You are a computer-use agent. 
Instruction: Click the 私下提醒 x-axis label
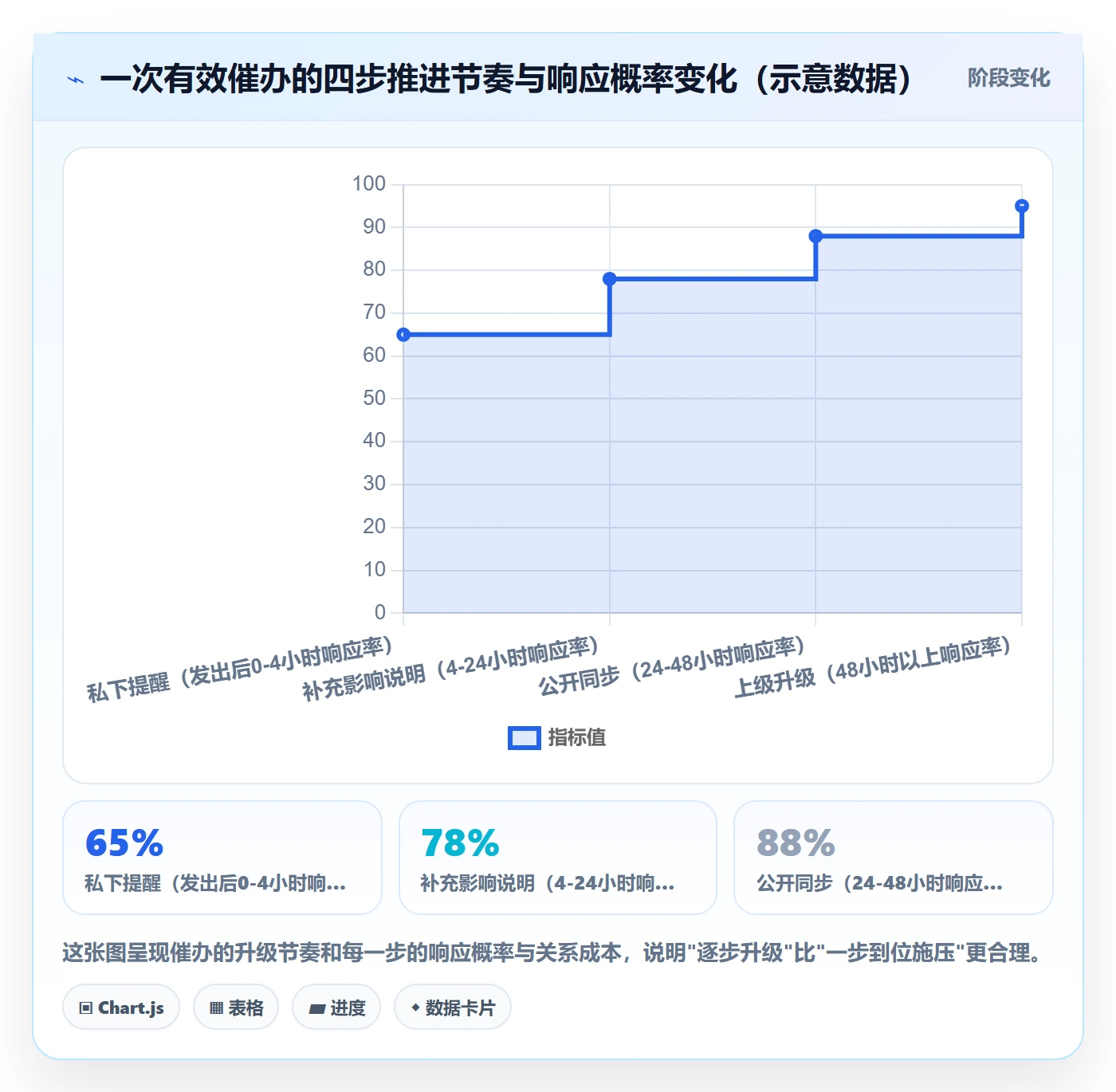coord(240,670)
